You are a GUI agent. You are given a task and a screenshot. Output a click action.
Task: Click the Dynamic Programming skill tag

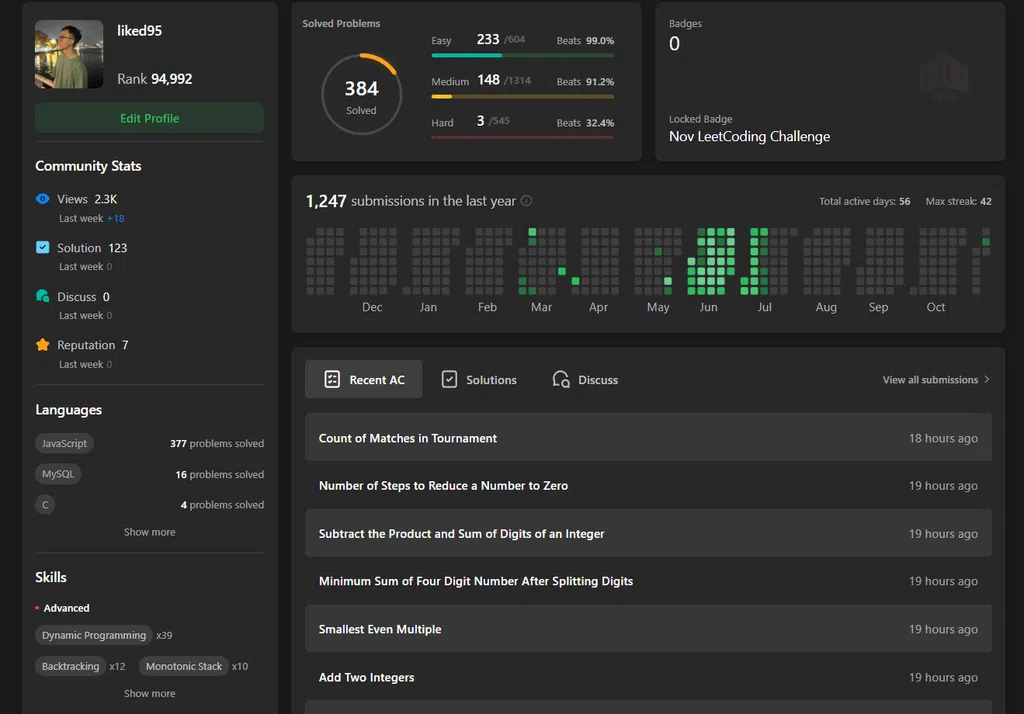pyautogui.click(x=94, y=635)
